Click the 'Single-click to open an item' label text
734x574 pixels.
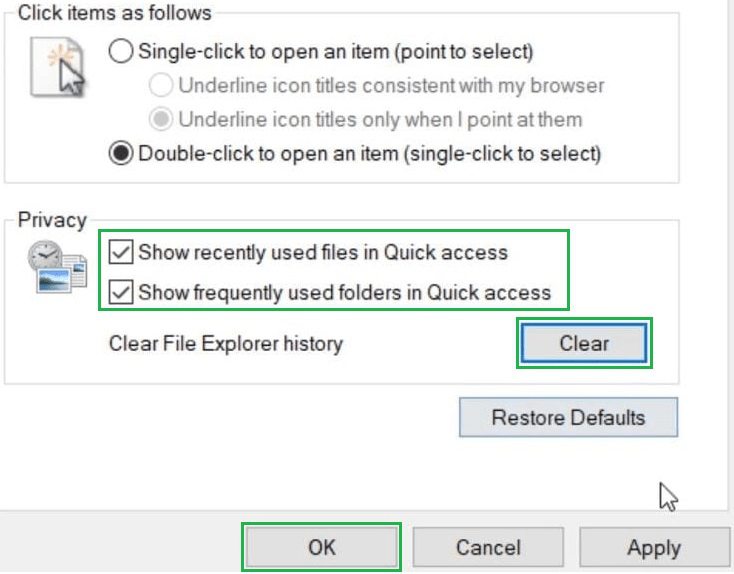coord(335,51)
